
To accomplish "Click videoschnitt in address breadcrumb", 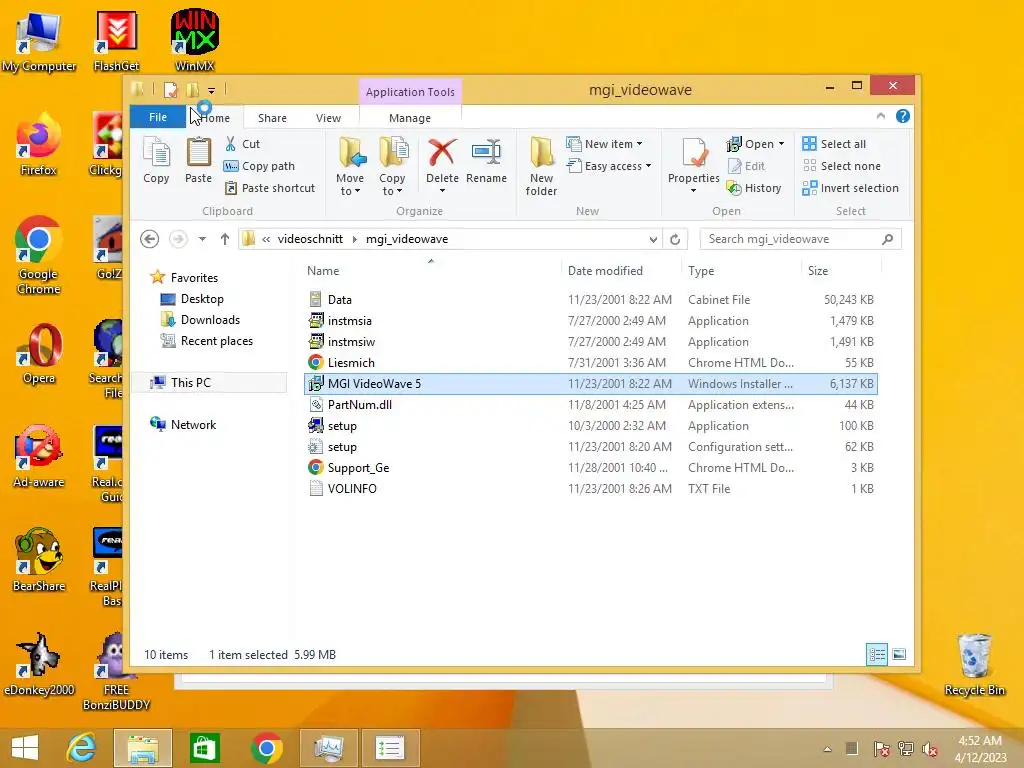I will [x=310, y=239].
